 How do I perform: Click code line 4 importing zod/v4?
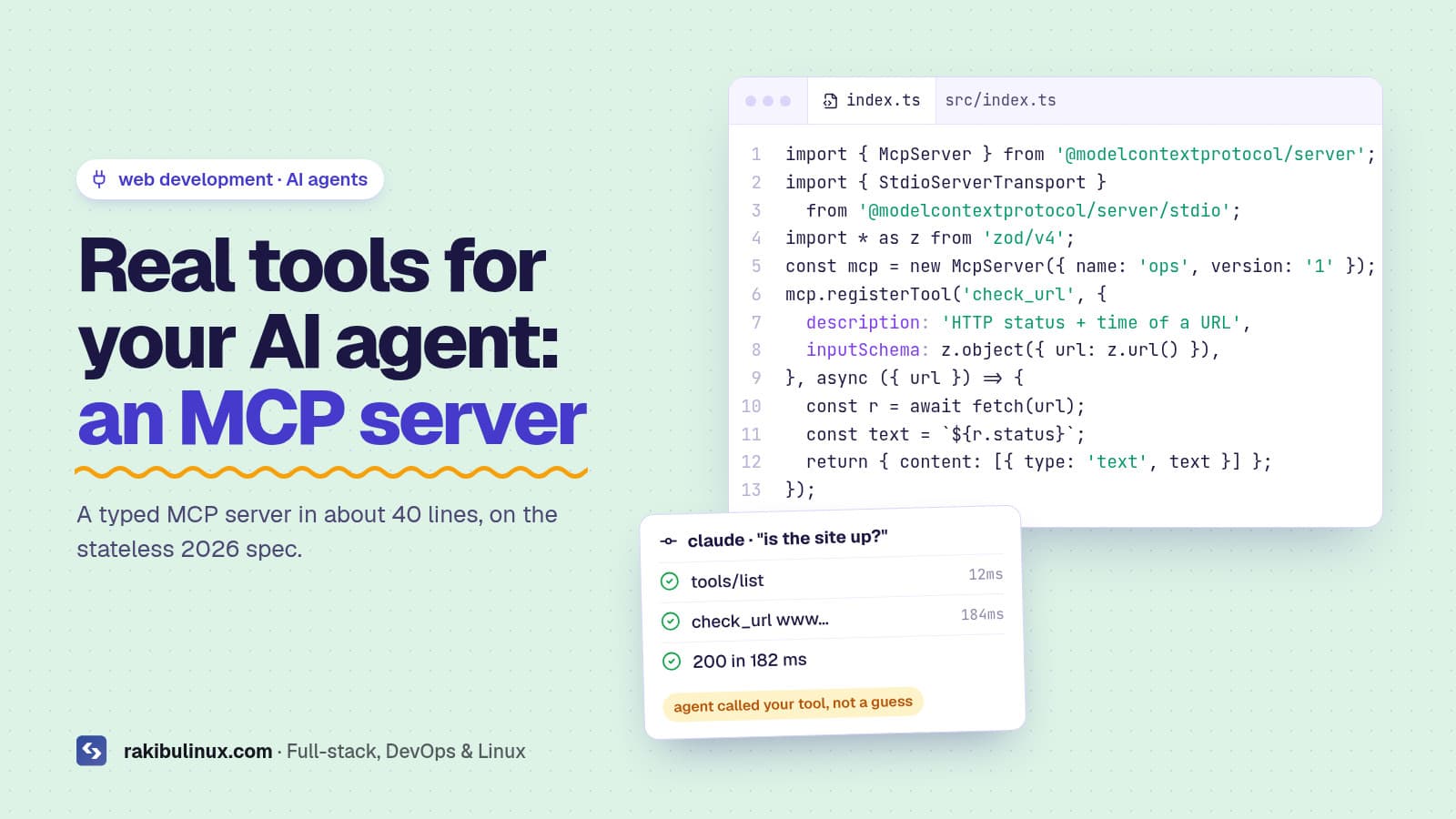point(929,238)
